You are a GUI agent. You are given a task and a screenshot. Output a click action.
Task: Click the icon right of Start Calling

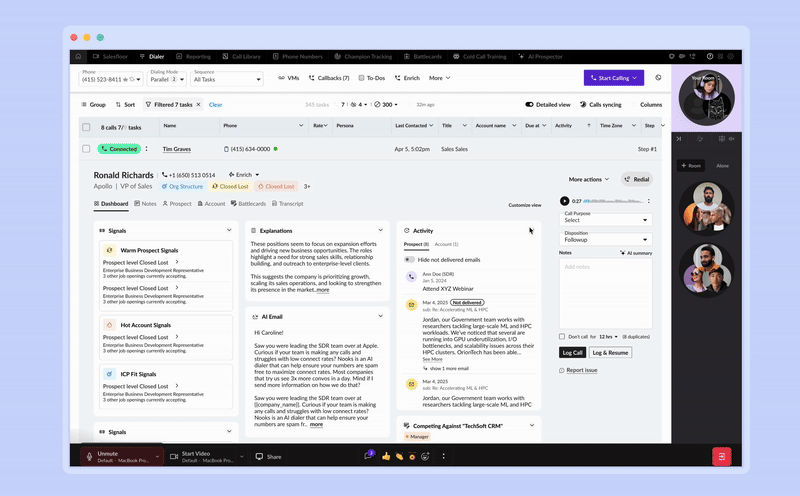(658, 78)
